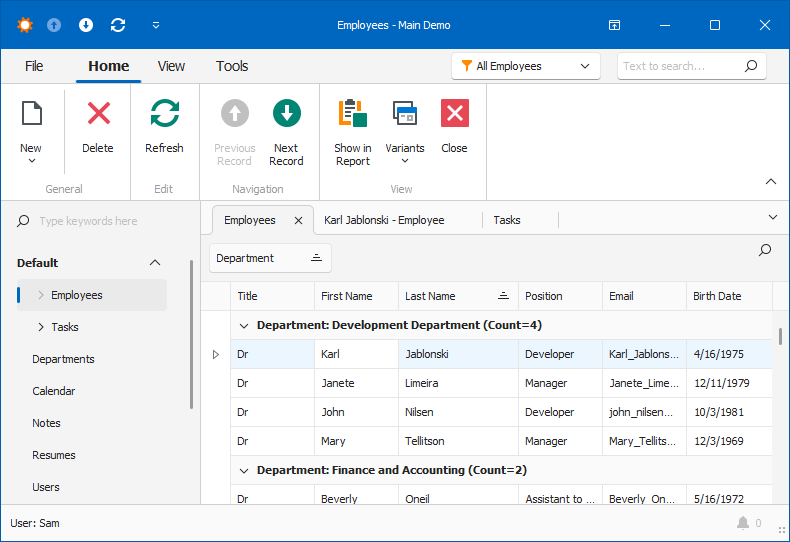Screen dimensions: 790x542
Task: Open the Departments navigation item
Action: pos(63,359)
